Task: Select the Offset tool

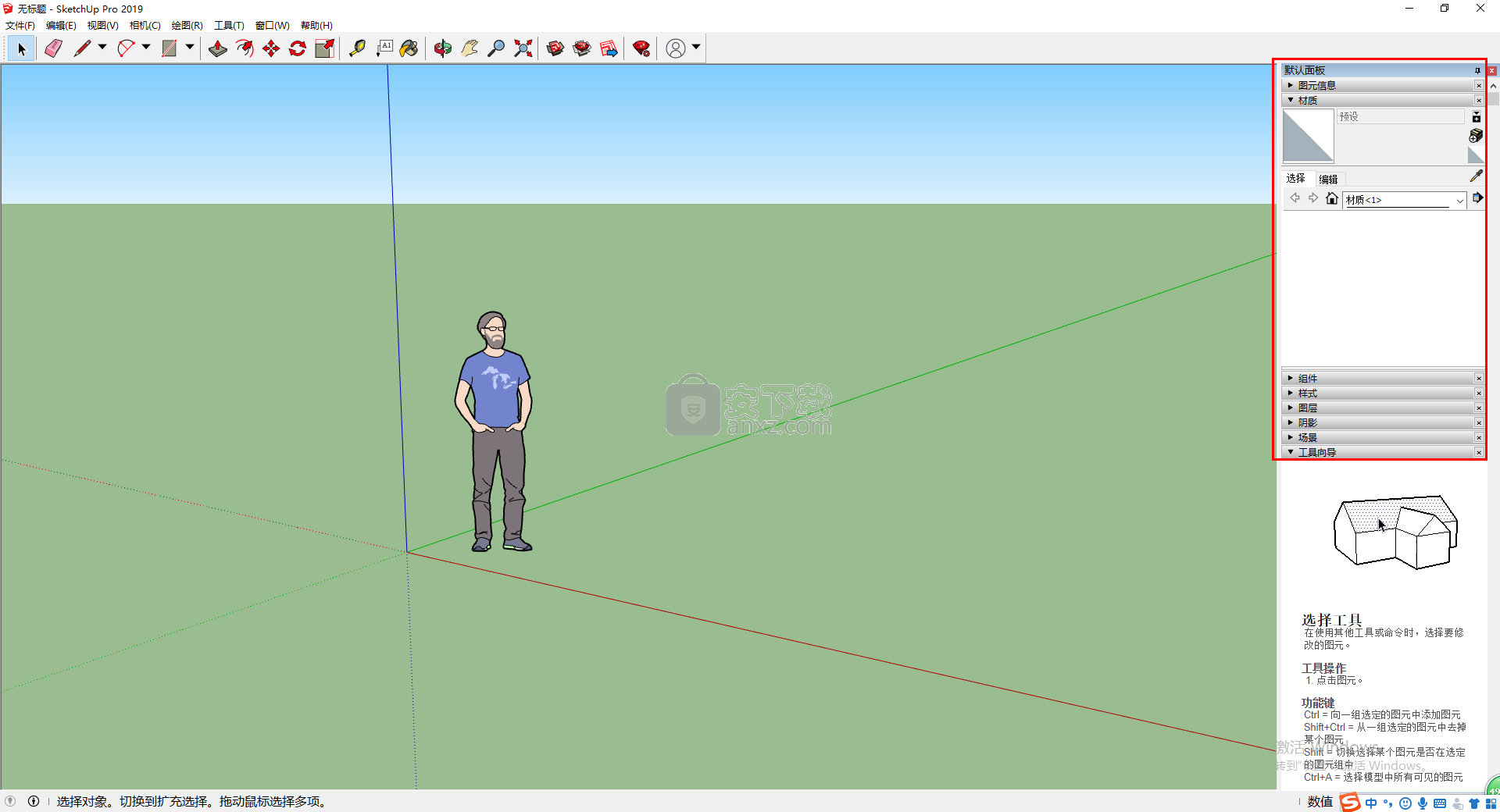Action: (x=245, y=48)
